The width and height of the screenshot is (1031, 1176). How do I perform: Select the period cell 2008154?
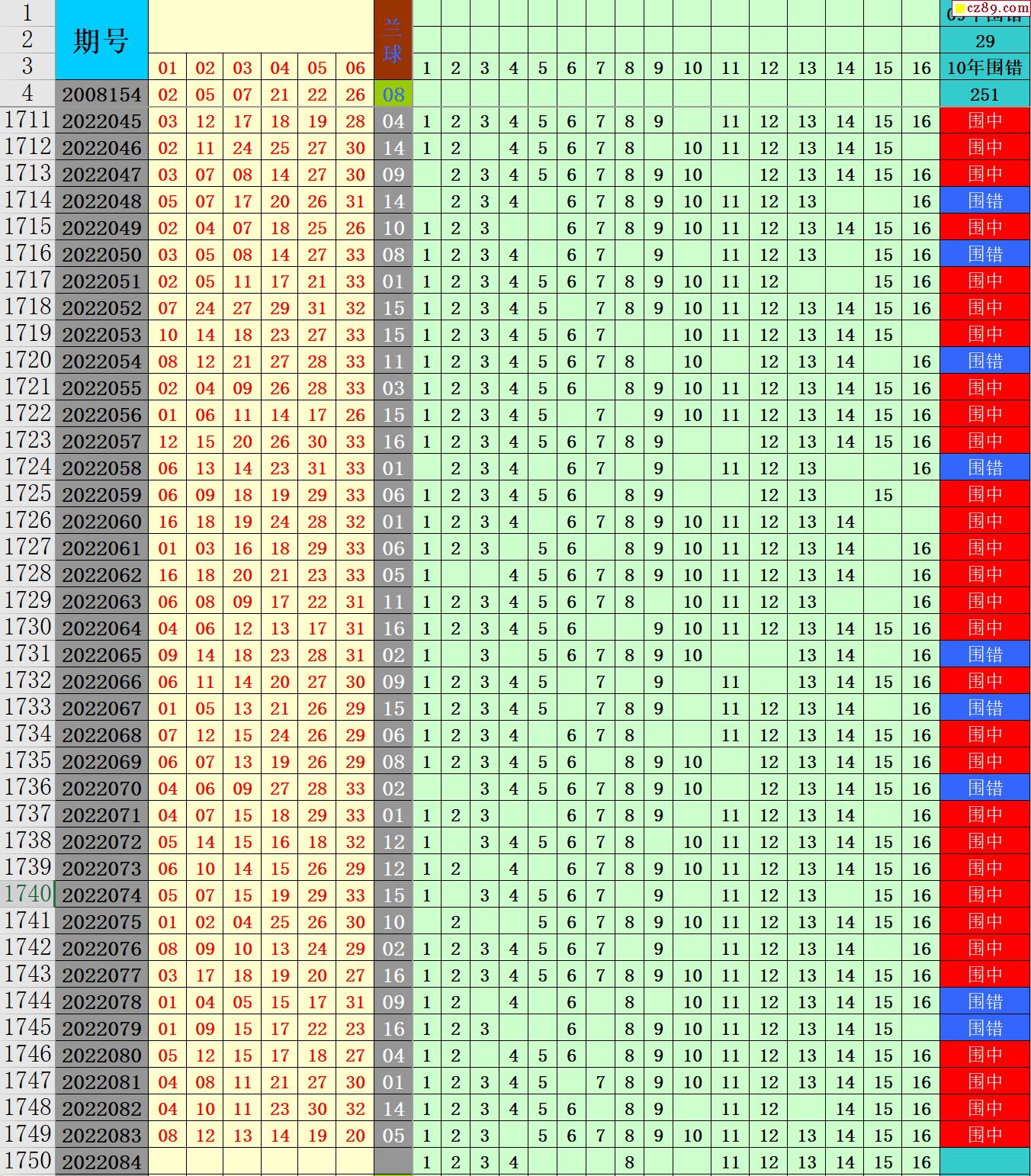(101, 95)
